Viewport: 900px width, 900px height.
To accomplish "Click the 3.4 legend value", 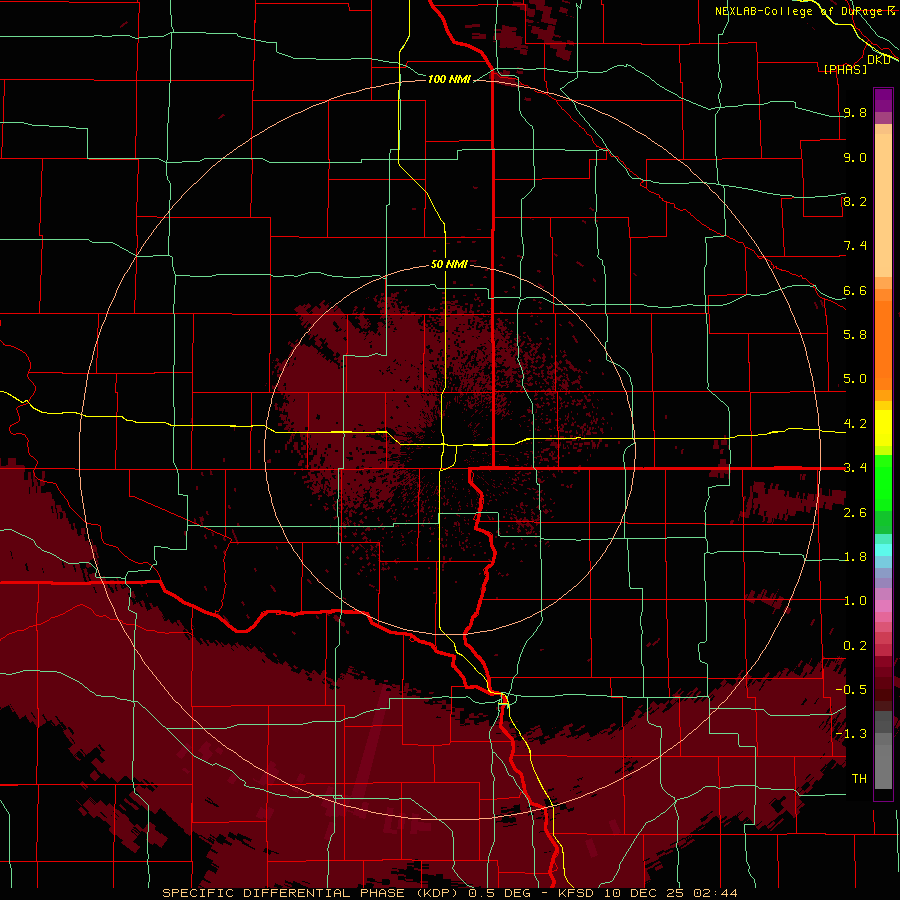I will coord(855,468).
